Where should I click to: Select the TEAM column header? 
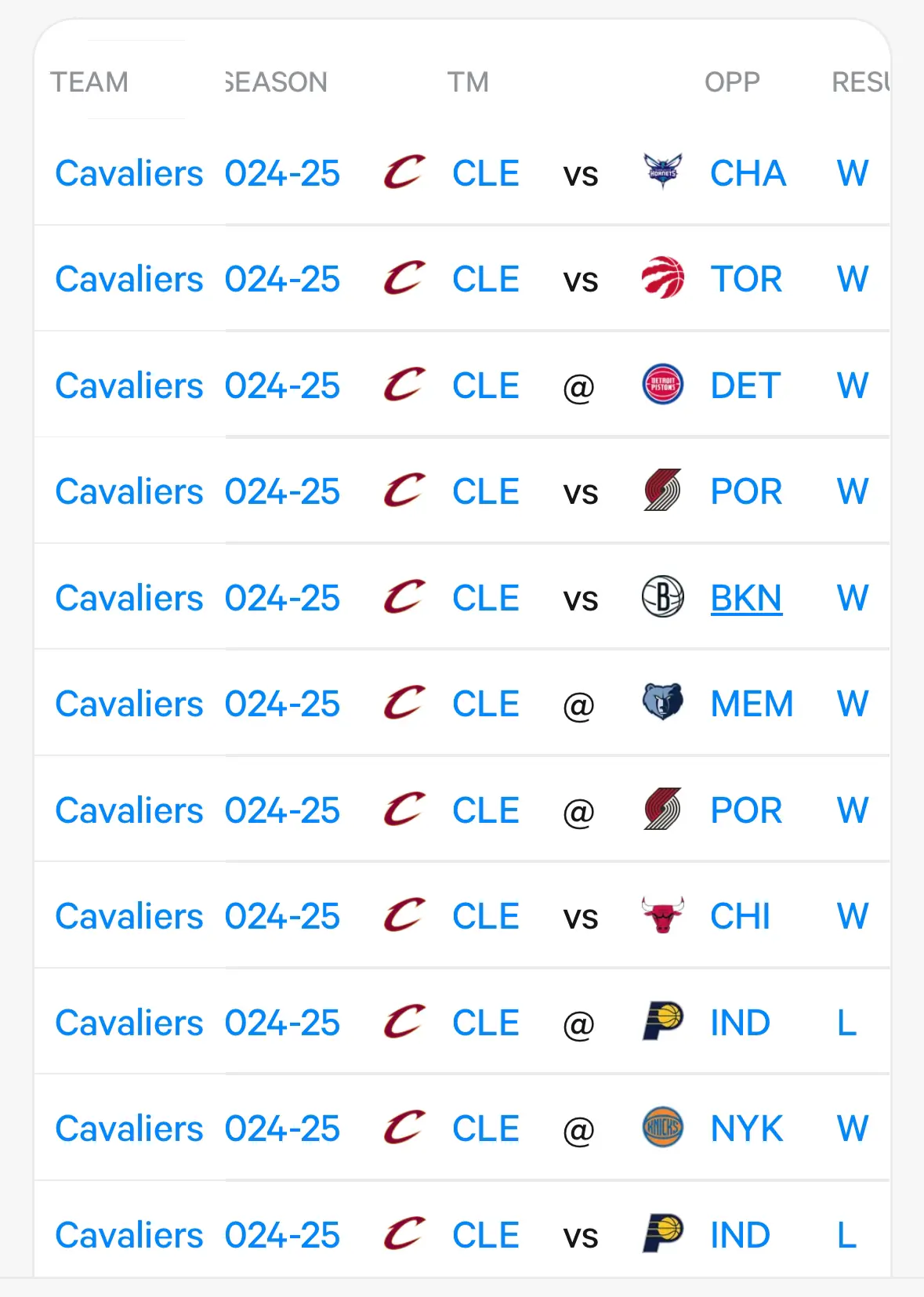click(x=89, y=82)
